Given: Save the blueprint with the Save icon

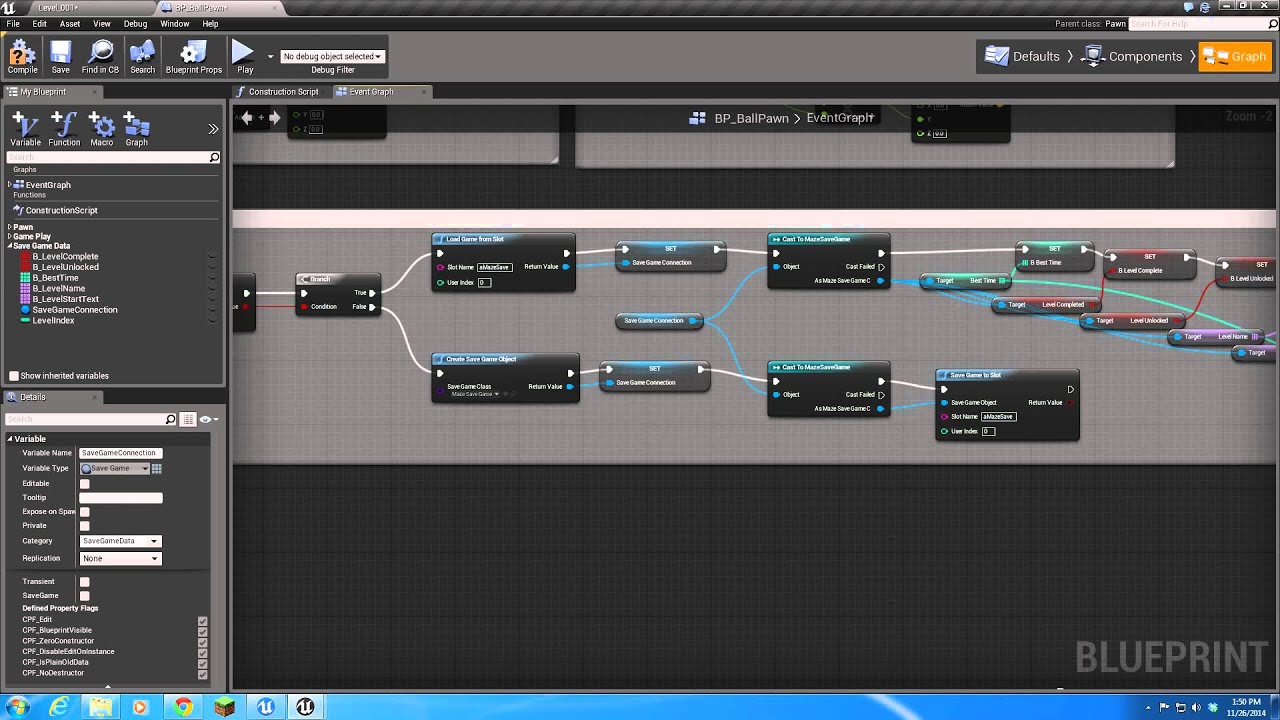Looking at the screenshot, I should point(60,57).
